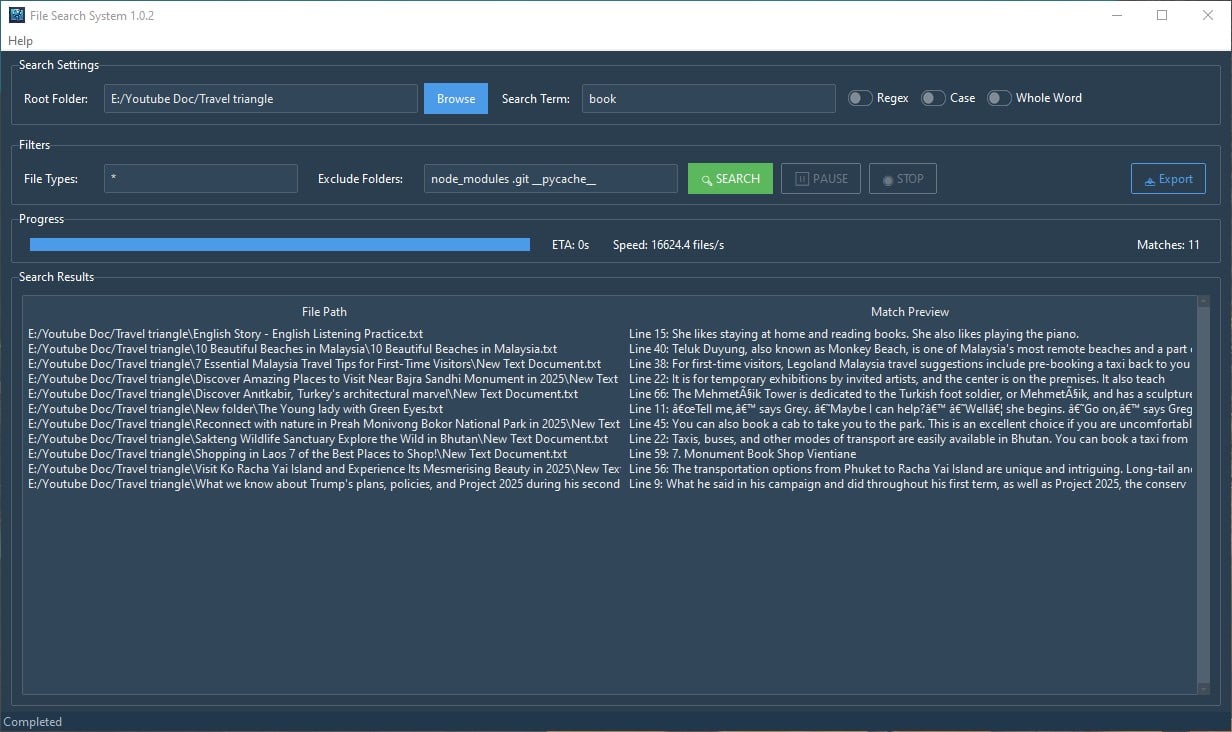The width and height of the screenshot is (1232, 732).
Task: Click the File Types filter field
Action: [200, 178]
